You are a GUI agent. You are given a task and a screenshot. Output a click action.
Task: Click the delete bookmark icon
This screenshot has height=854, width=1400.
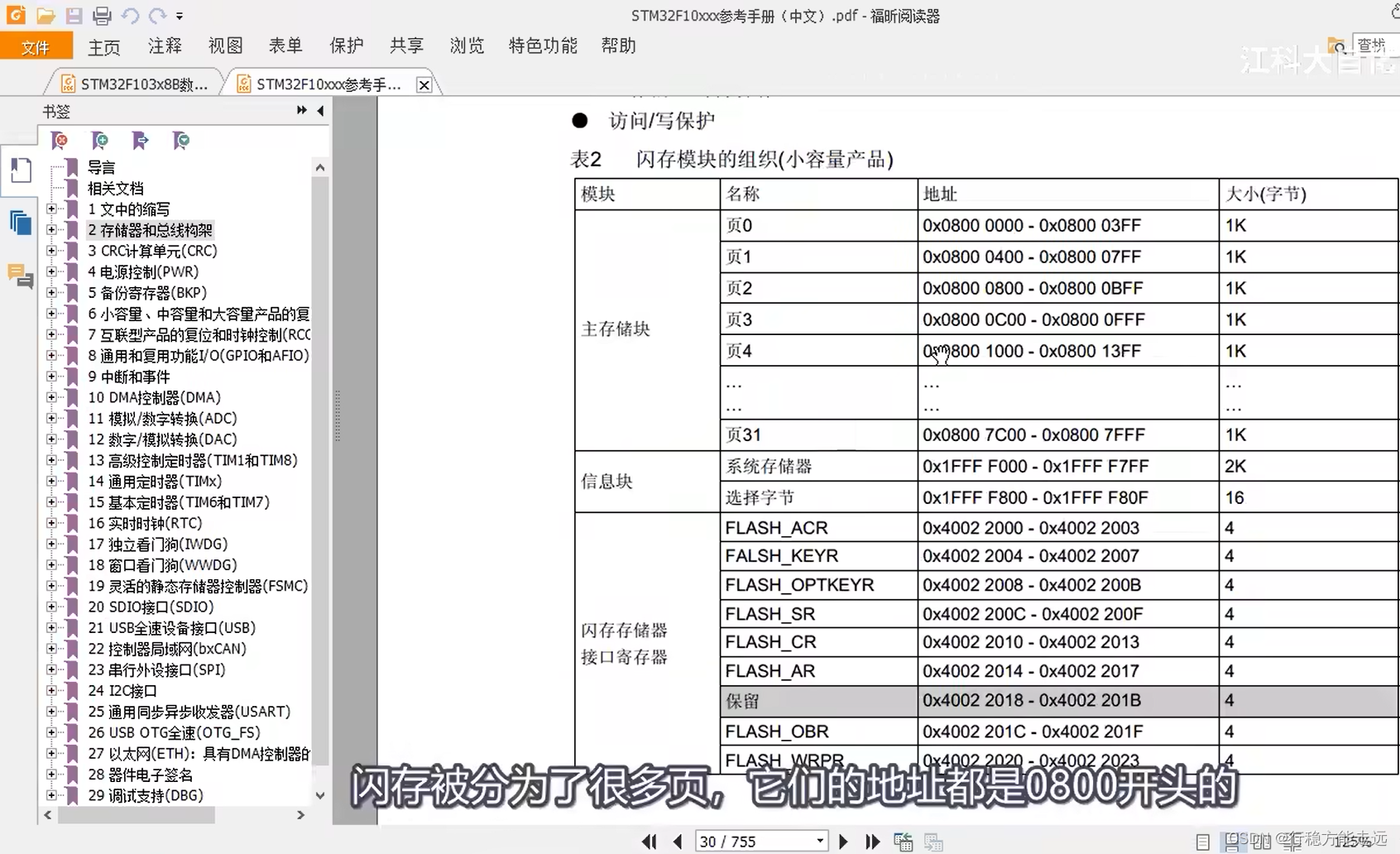pos(60,141)
